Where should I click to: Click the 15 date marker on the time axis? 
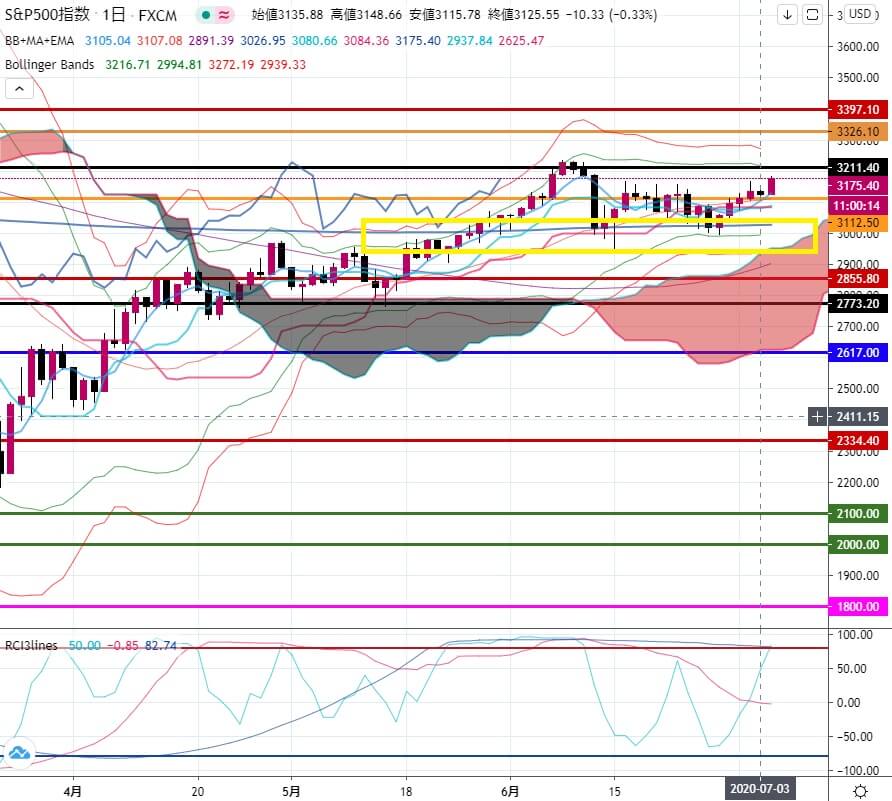(614, 791)
